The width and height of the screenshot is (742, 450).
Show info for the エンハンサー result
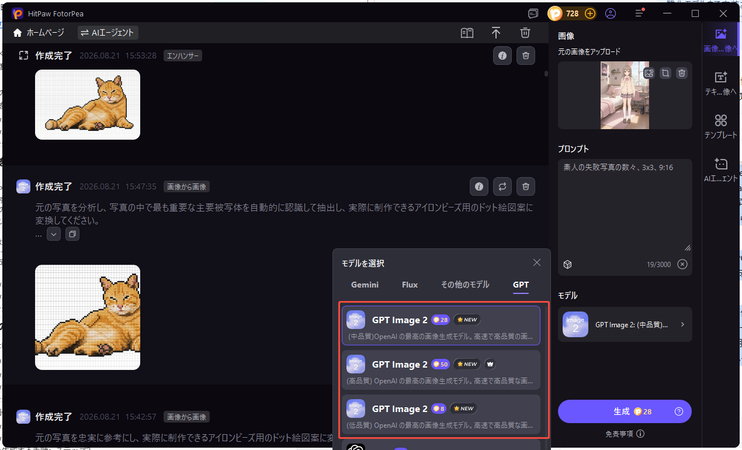(x=502, y=56)
